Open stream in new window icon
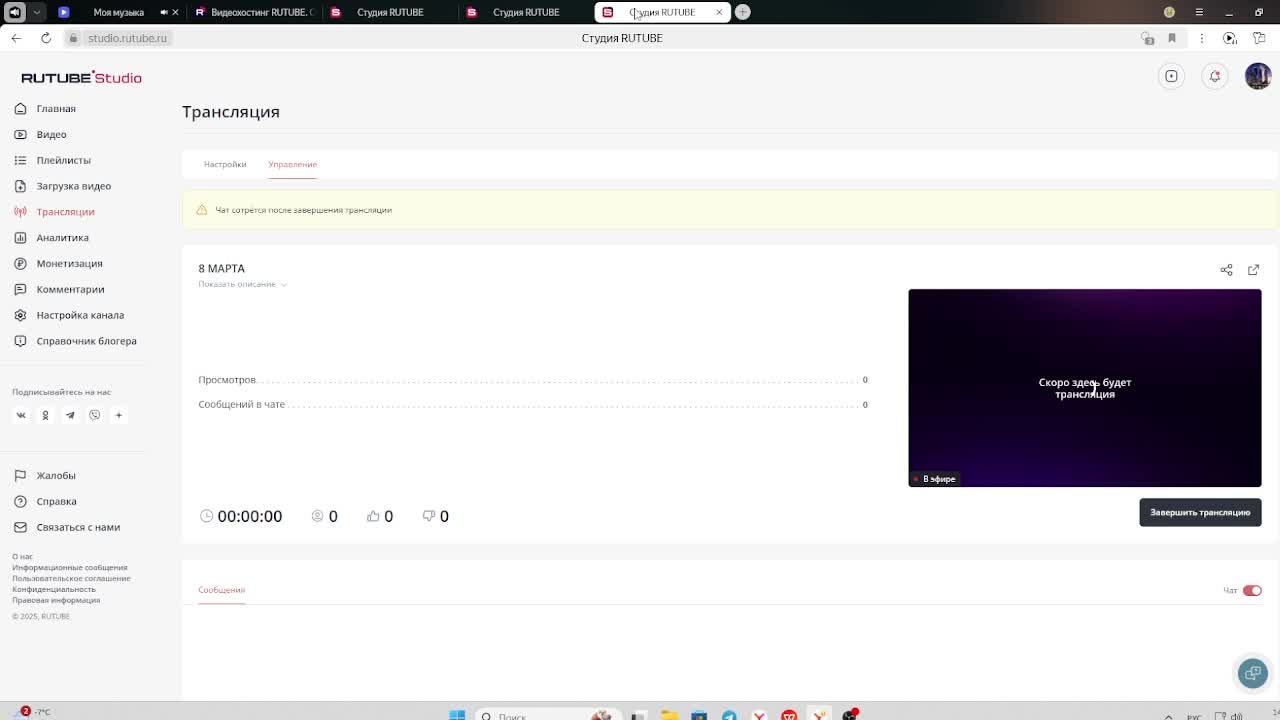The width and height of the screenshot is (1280, 720). pyautogui.click(x=1253, y=270)
